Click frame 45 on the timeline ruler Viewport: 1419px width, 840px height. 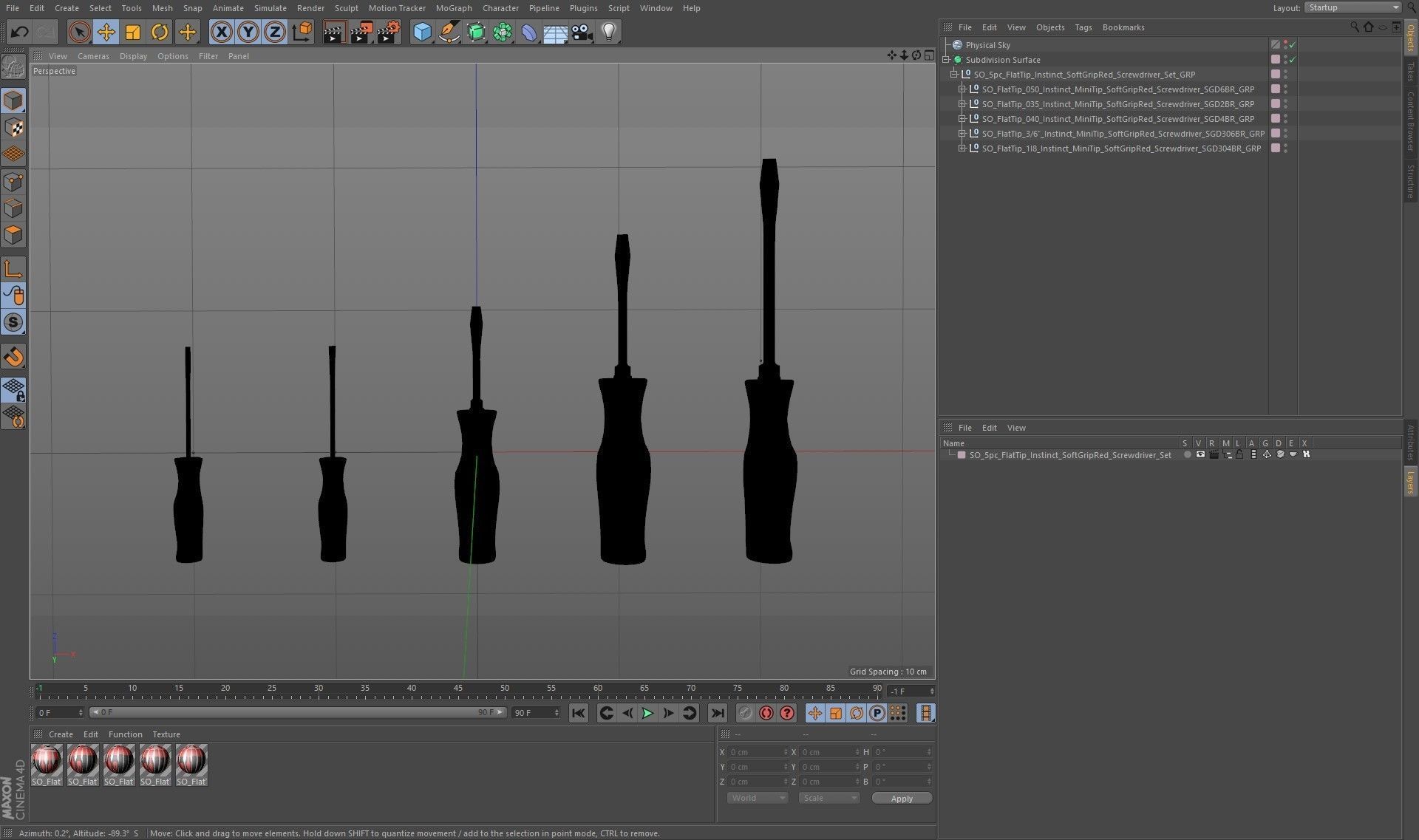pos(458,693)
